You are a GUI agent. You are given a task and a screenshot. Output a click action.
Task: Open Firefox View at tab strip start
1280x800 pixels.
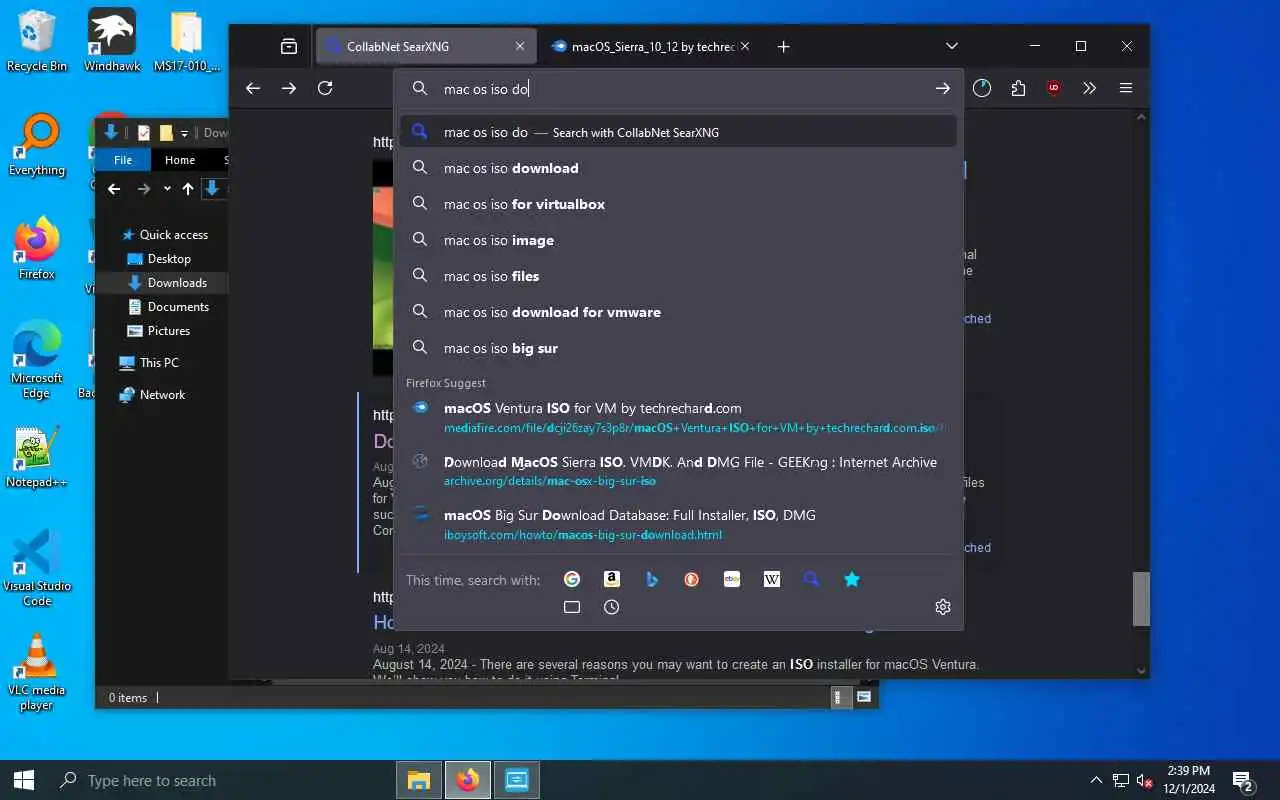point(289,46)
